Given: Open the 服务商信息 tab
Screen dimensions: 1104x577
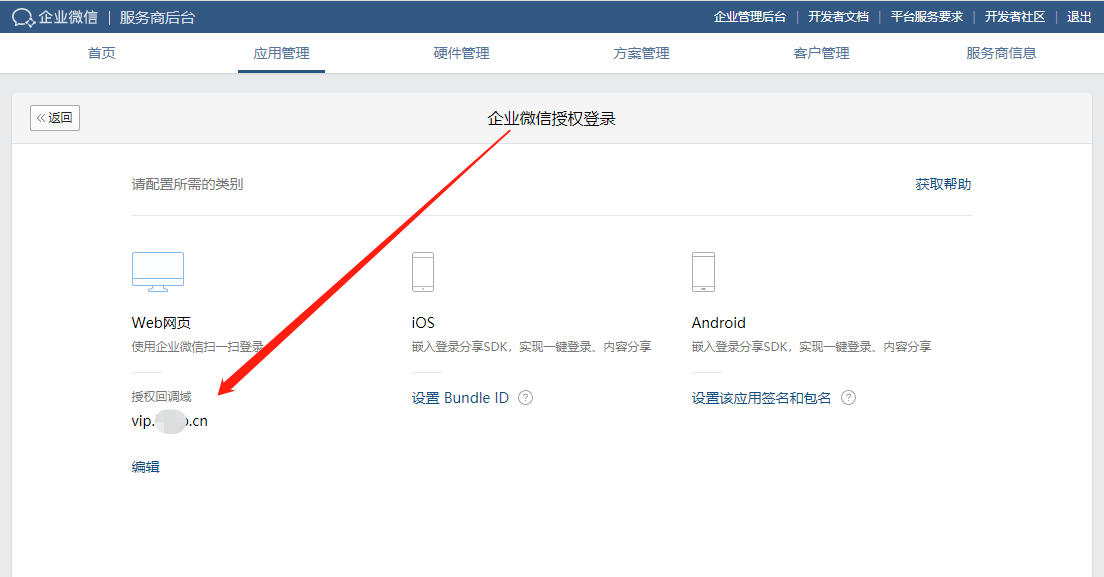Looking at the screenshot, I should click(1001, 53).
